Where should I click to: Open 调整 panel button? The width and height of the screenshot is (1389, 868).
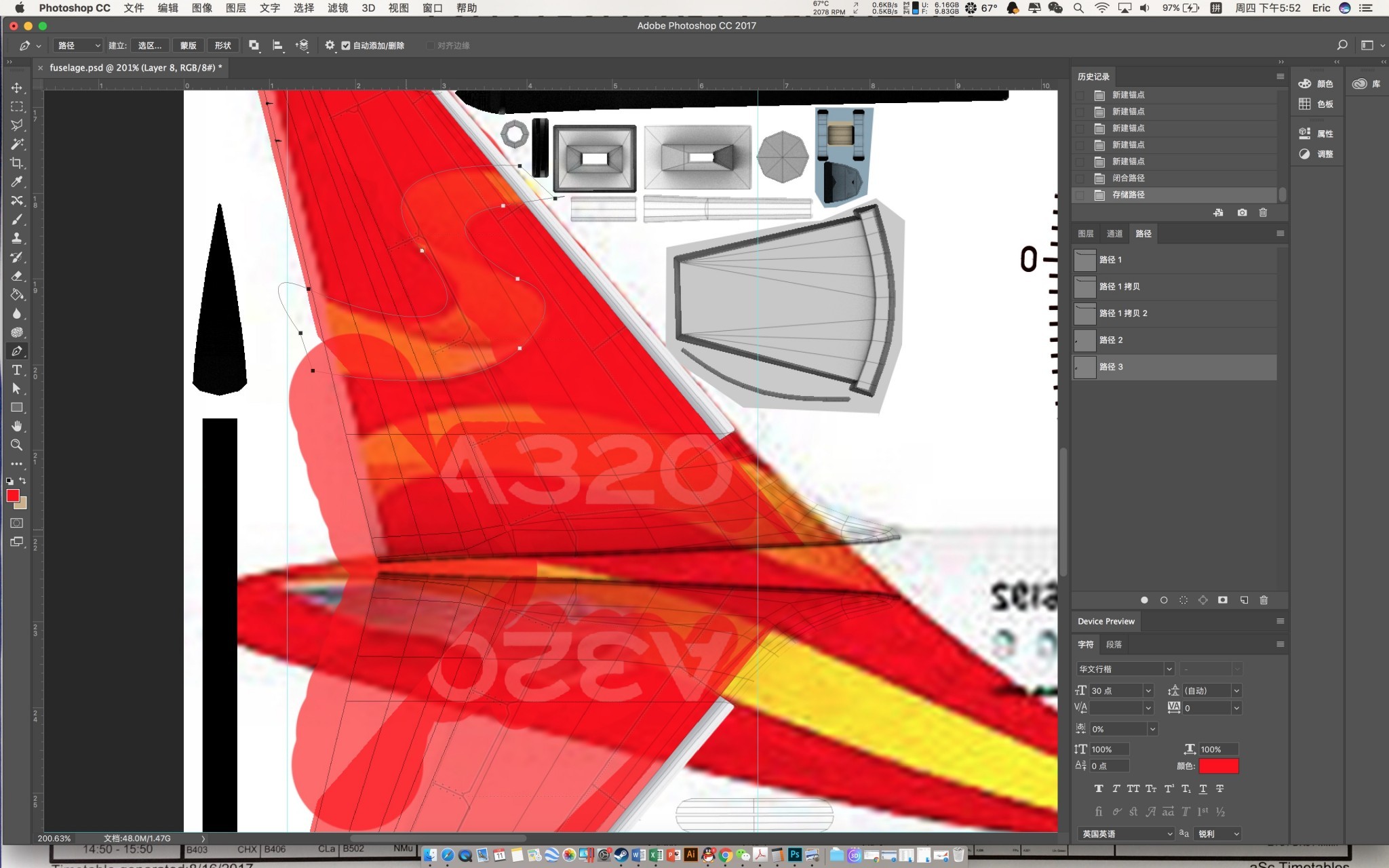click(x=1316, y=155)
